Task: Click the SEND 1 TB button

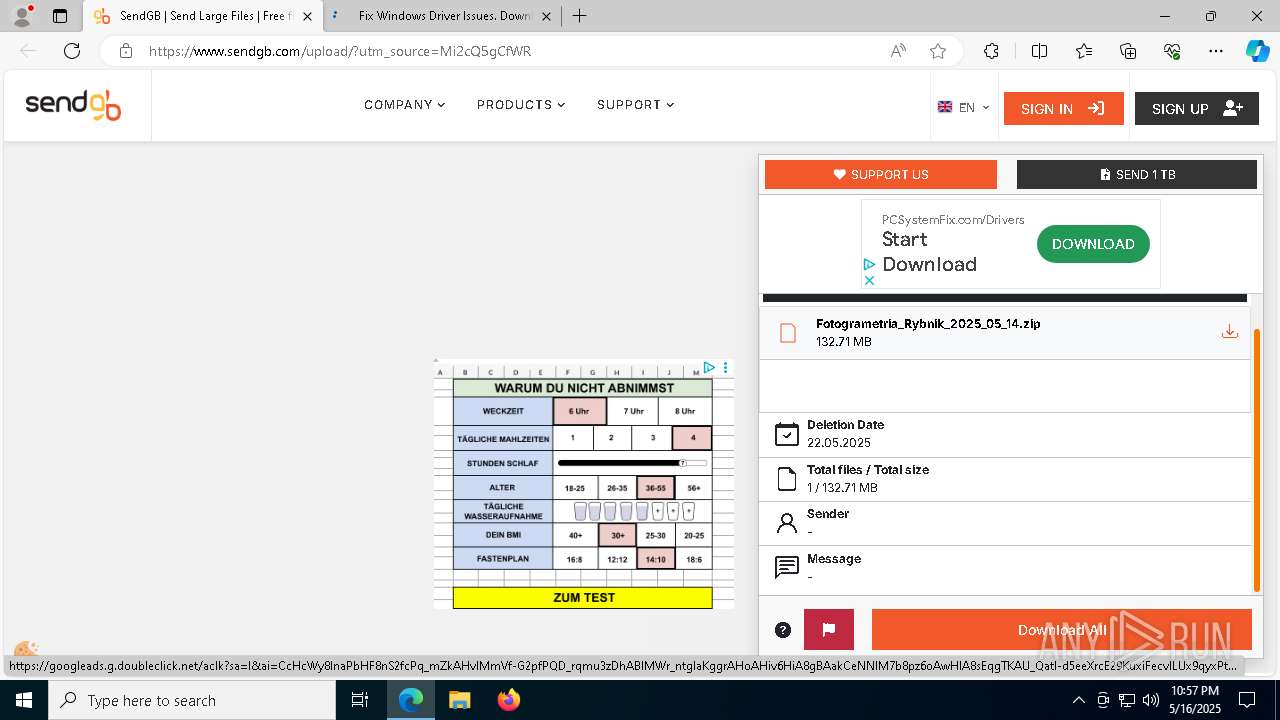Action: tap(1137, 174)
